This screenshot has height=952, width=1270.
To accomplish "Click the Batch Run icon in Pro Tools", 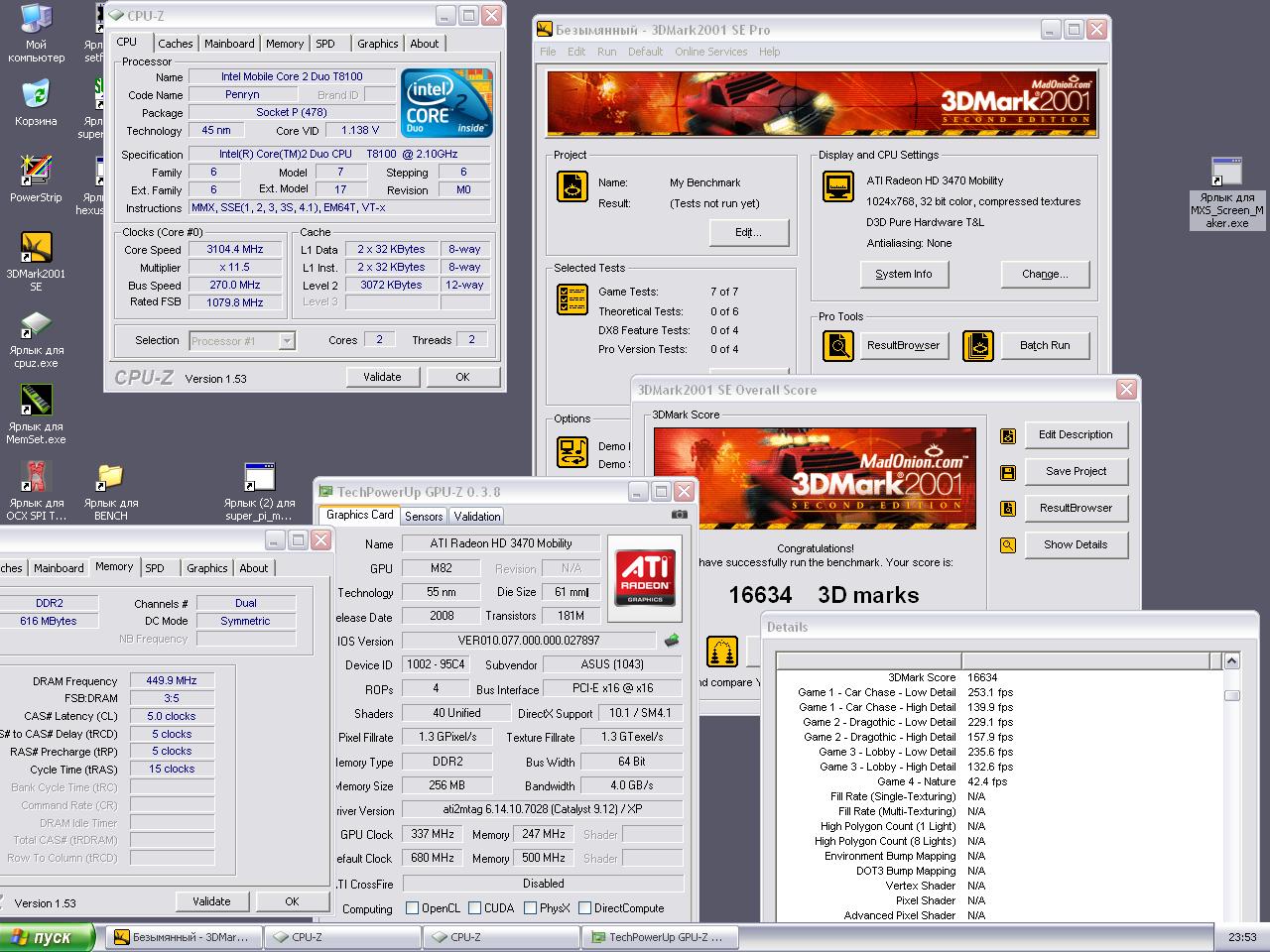I will click(978, 345).
